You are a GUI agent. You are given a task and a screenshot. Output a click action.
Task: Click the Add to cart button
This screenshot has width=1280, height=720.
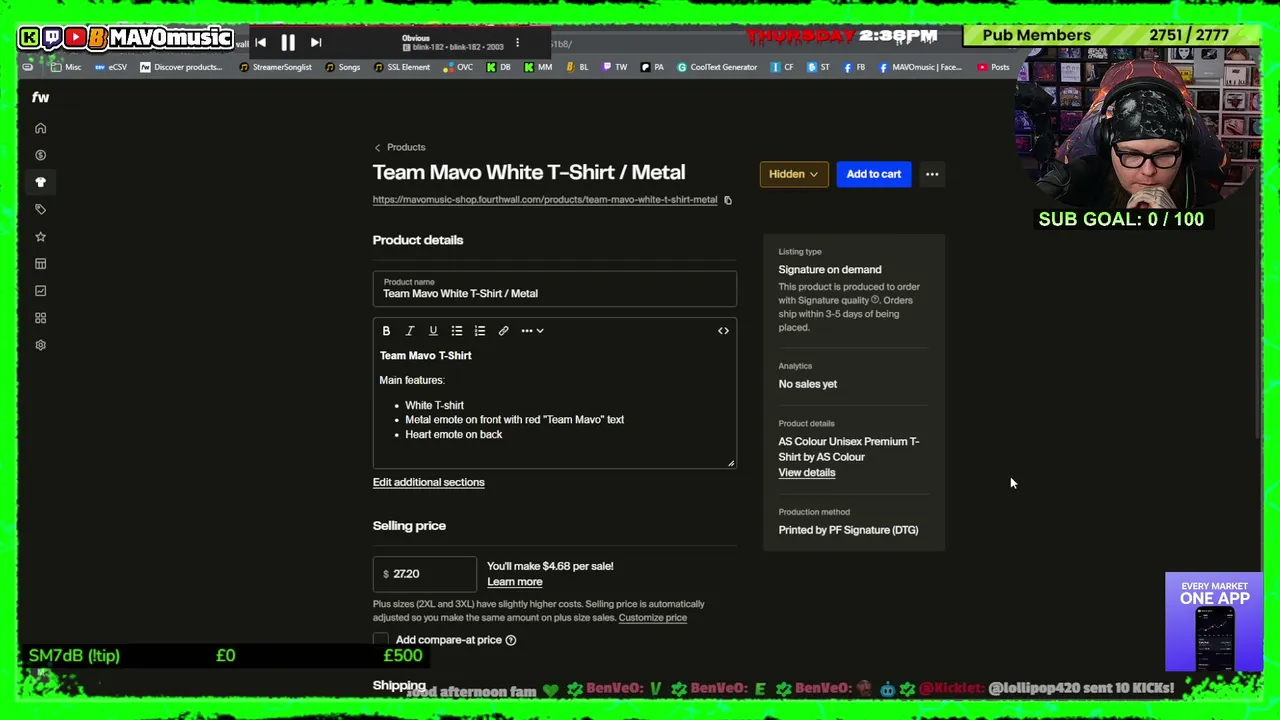[874, 174]
